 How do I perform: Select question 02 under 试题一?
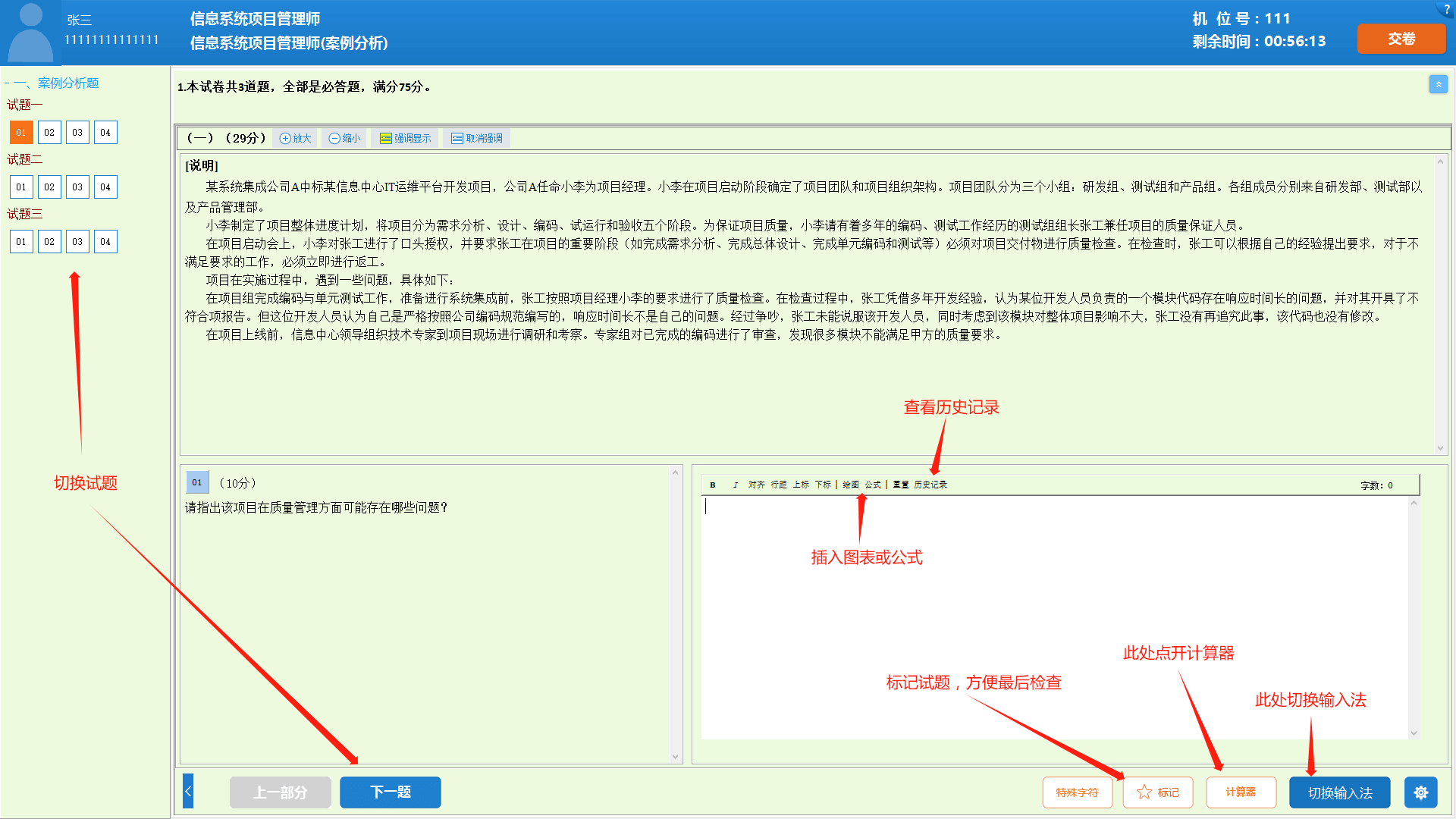[x=49, y=133]
